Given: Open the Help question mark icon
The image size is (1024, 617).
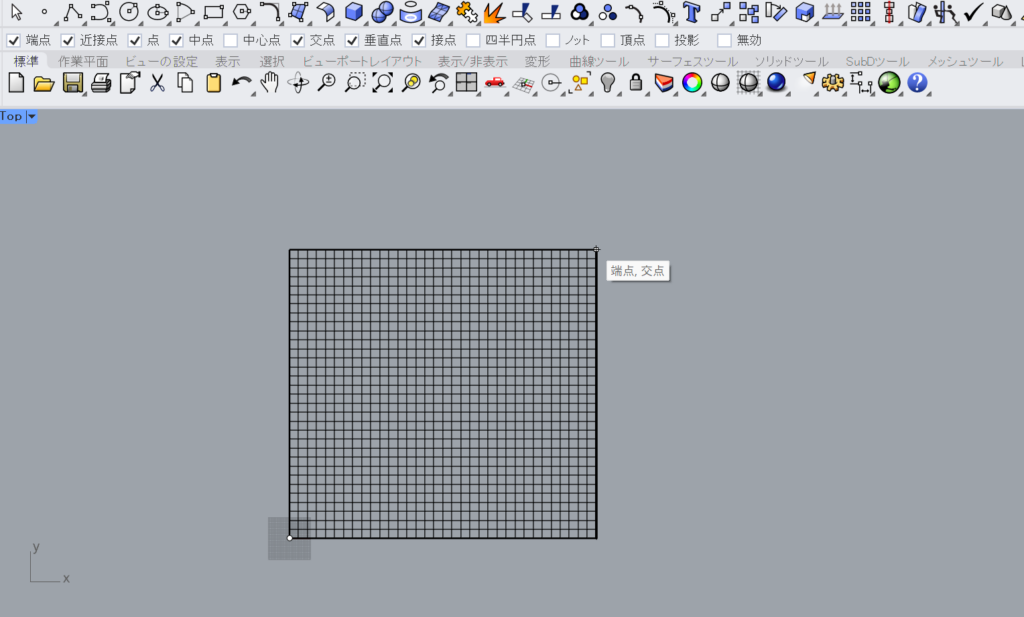Looking at the screenshot, I should (x=917, y=83).
